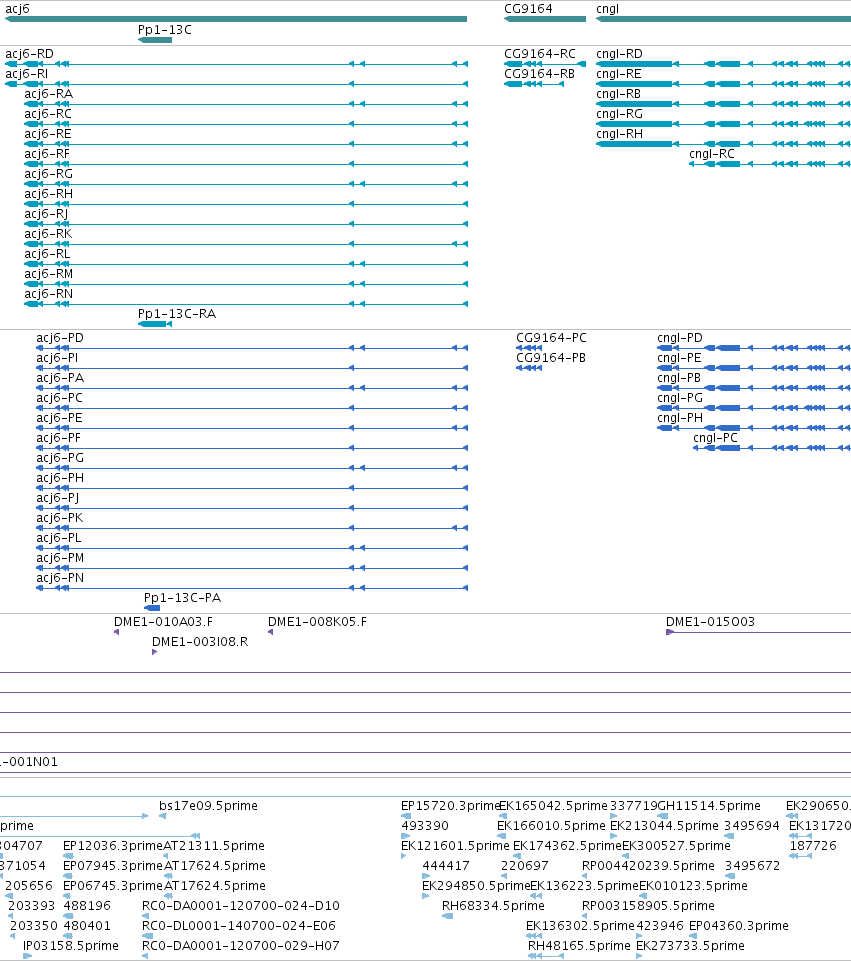Click the AT21311.5prime EST label

pos(214,846)
